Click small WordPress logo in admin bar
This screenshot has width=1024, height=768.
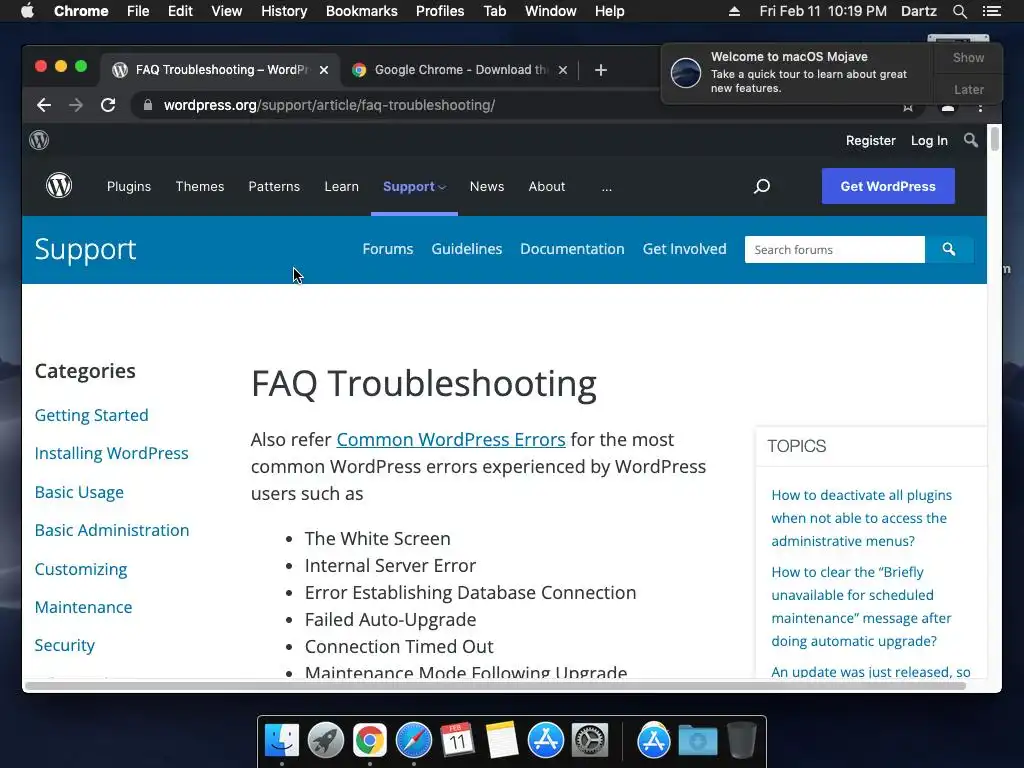[x=39, y=140]
